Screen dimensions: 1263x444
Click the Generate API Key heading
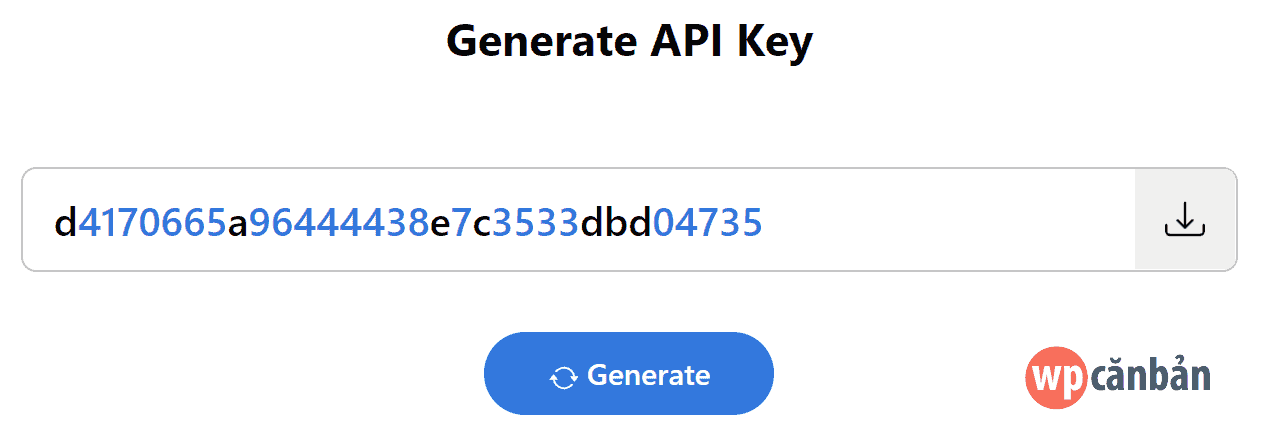(630, 42)
